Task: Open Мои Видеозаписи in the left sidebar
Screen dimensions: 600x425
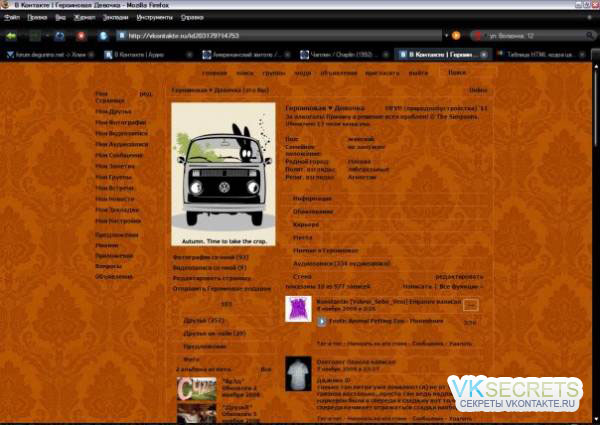Action: tap(122, 134)
